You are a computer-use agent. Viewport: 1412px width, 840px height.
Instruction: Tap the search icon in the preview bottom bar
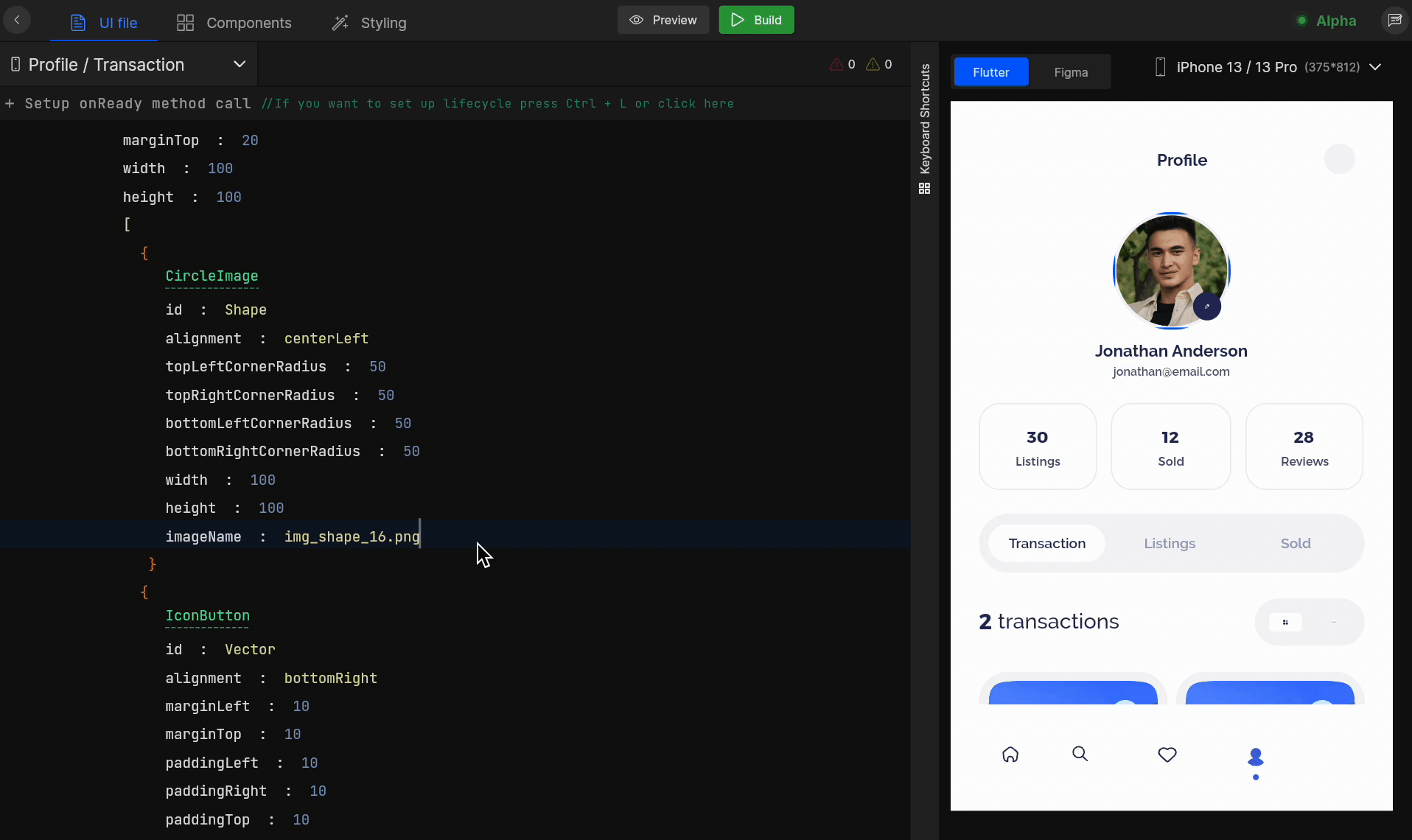(x=1079, y=754)
